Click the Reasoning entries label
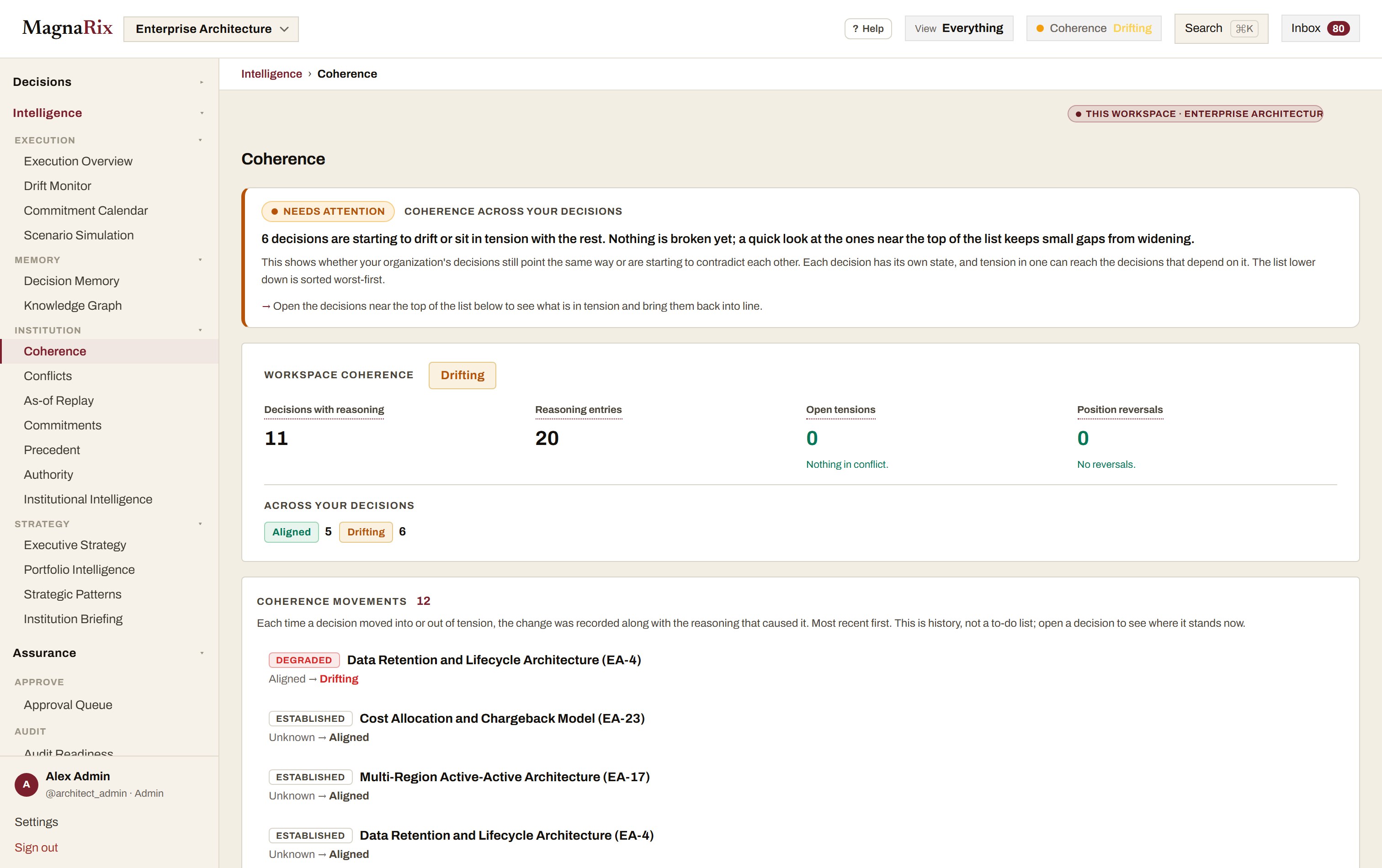 [x=578, y=410]
